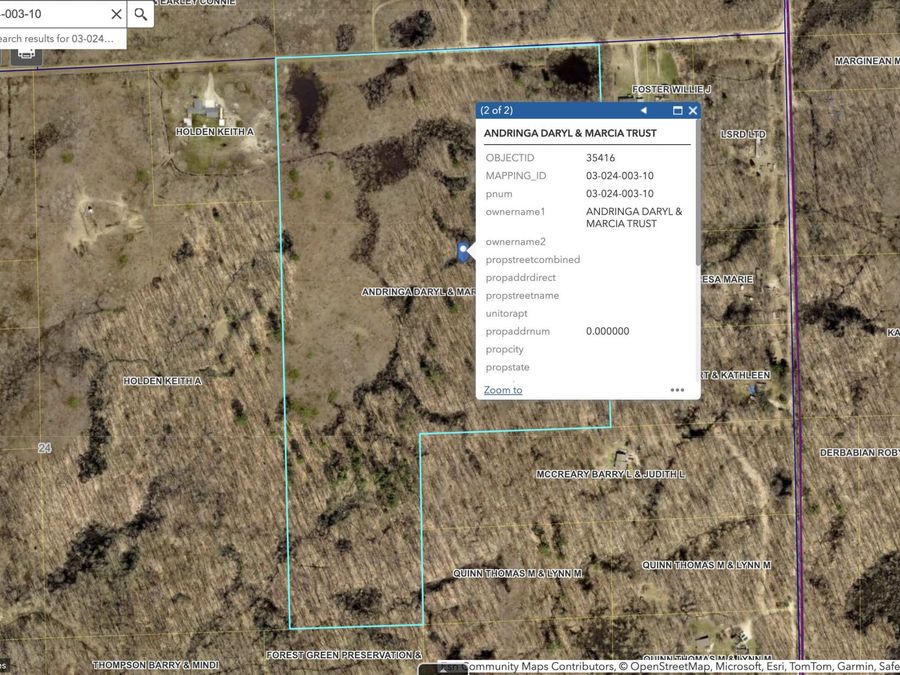Click the Zoom to link
The height and width of the screenshot is (675, 900).
pyautogui.click(x=503, y=390)
